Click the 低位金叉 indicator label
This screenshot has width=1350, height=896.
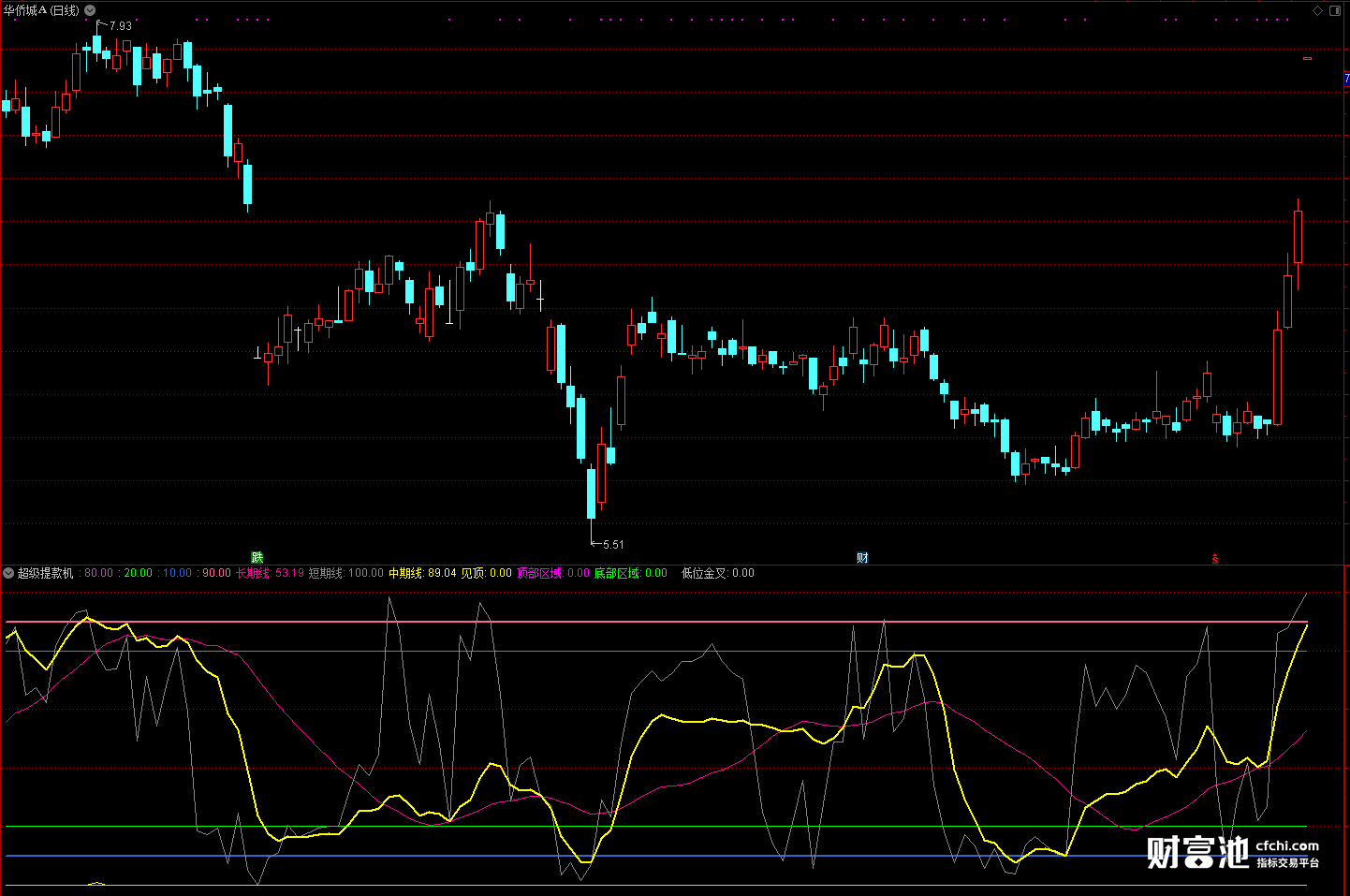[717, 573]
